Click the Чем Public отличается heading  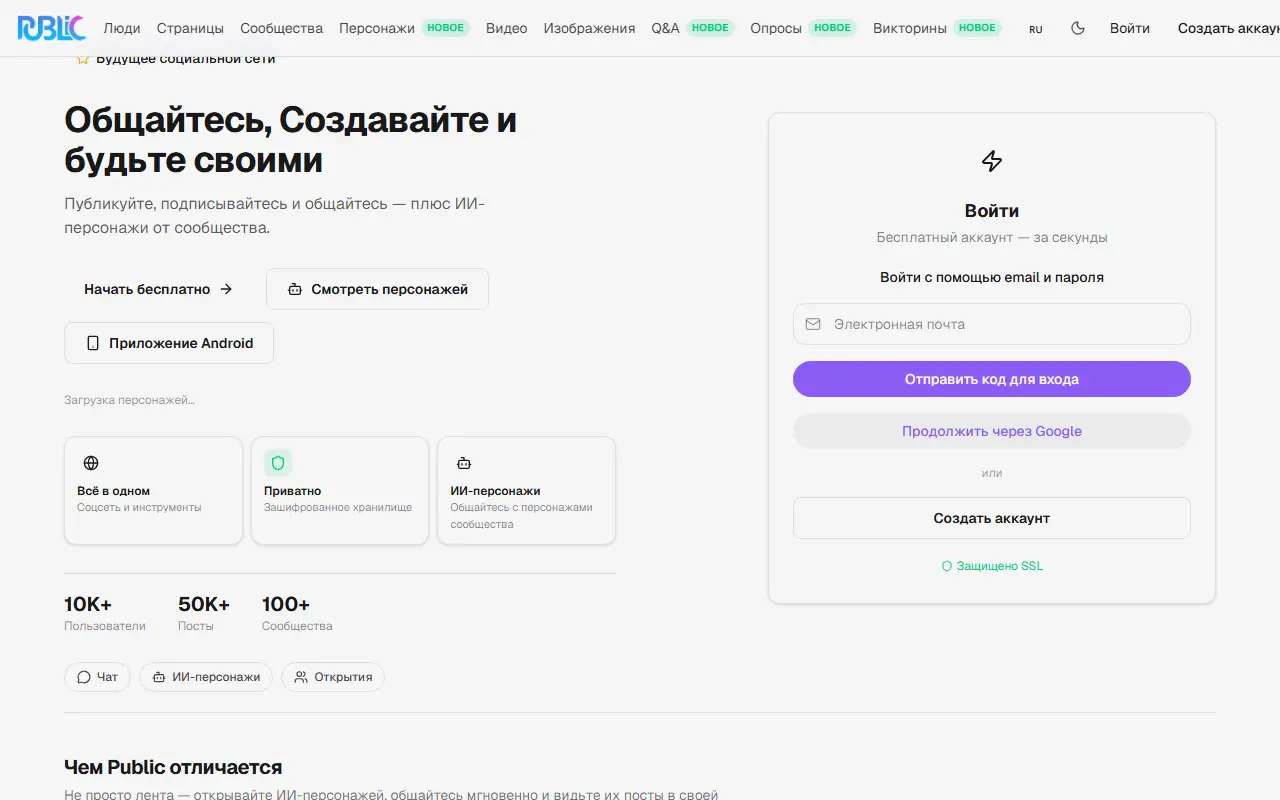[x=173, y=767]
